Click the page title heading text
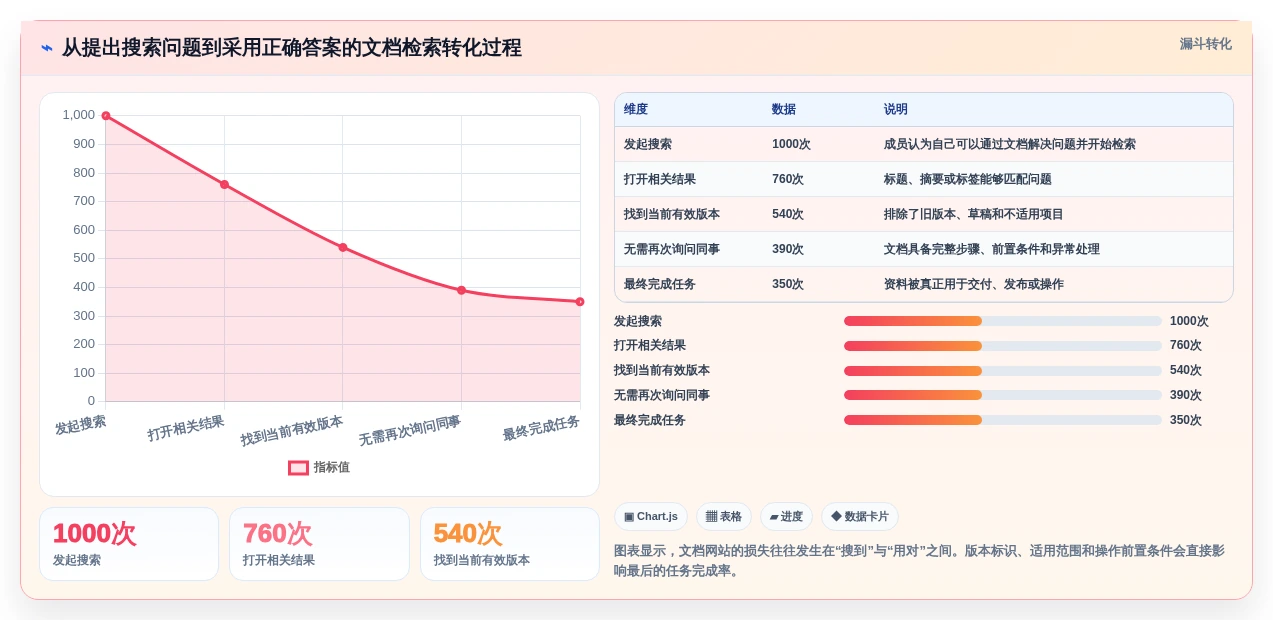Image resolution: width=1273 pixels, height=620 pixels. coord(292,48)
